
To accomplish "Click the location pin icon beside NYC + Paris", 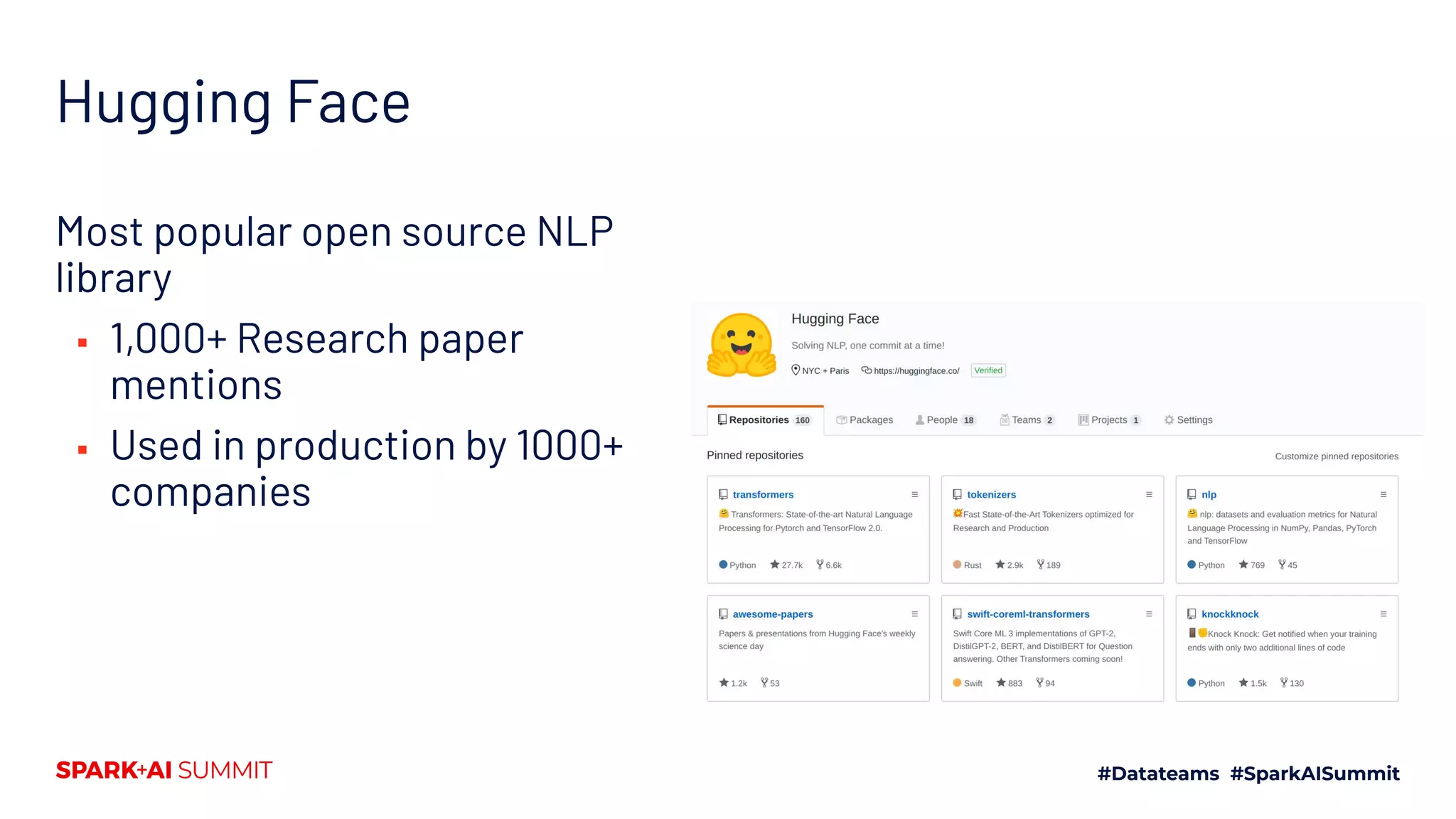I will [x=796, y=370].
